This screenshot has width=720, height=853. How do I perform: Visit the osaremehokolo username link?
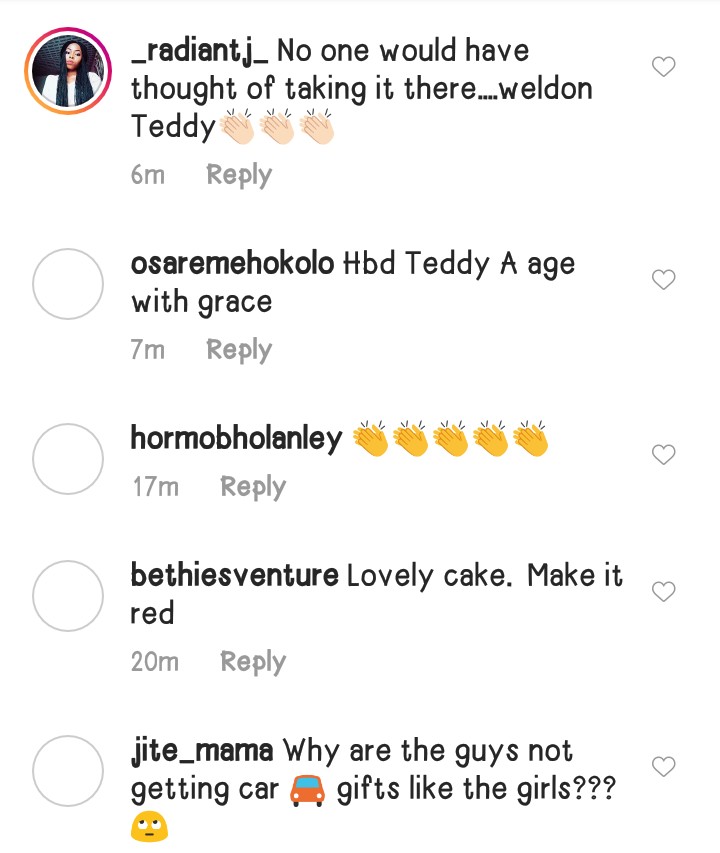[x=232, y=265]
